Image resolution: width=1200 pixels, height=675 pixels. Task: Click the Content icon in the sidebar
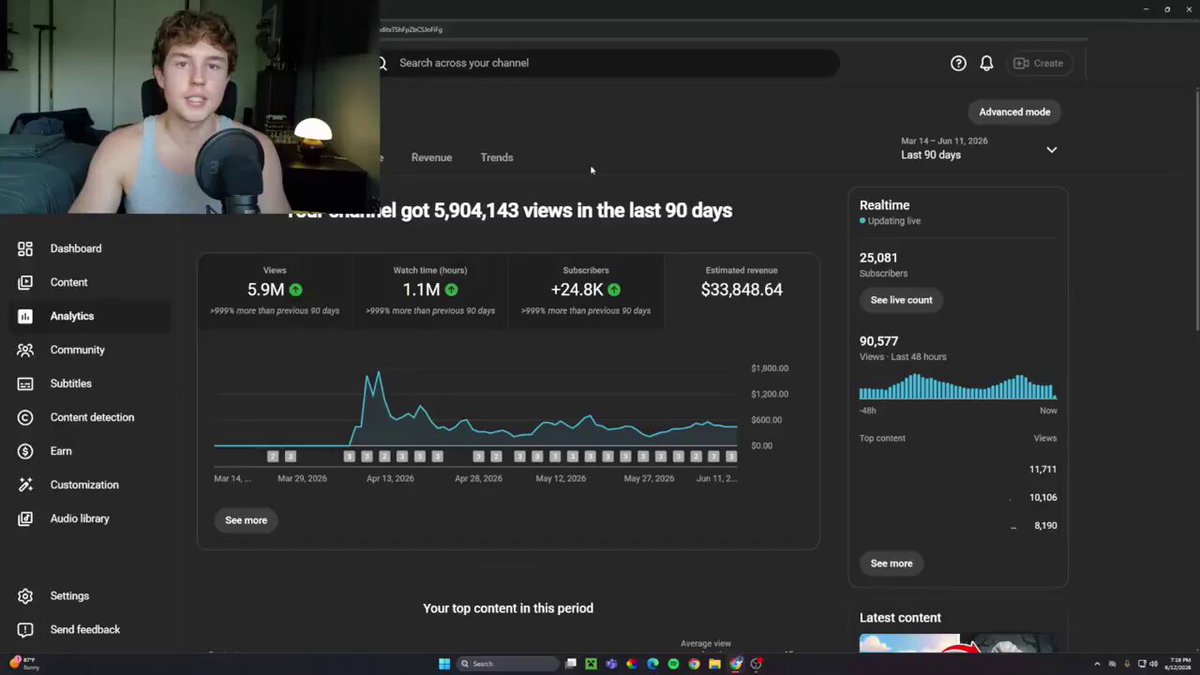26,283
